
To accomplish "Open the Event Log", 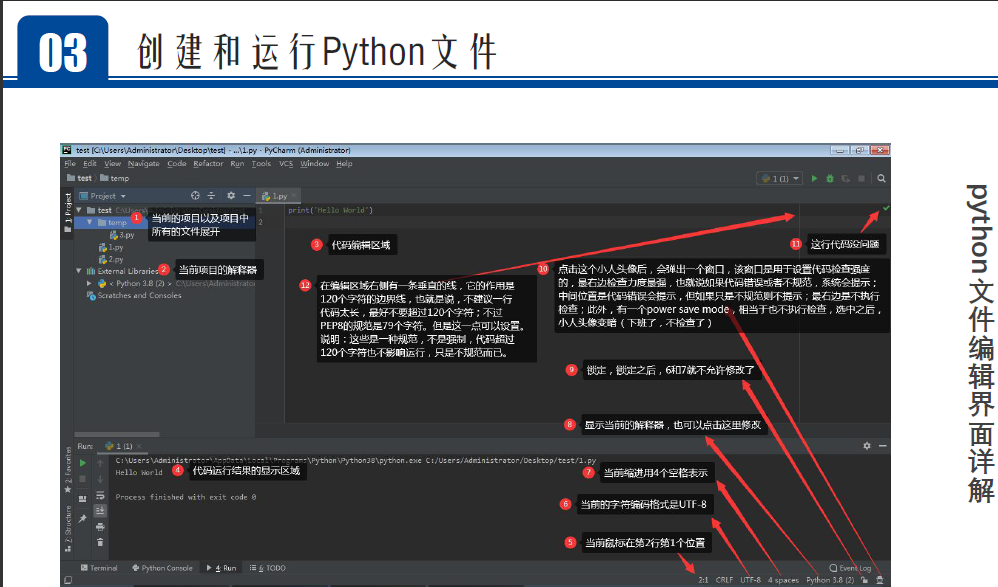I will click(x=850, y=568).
